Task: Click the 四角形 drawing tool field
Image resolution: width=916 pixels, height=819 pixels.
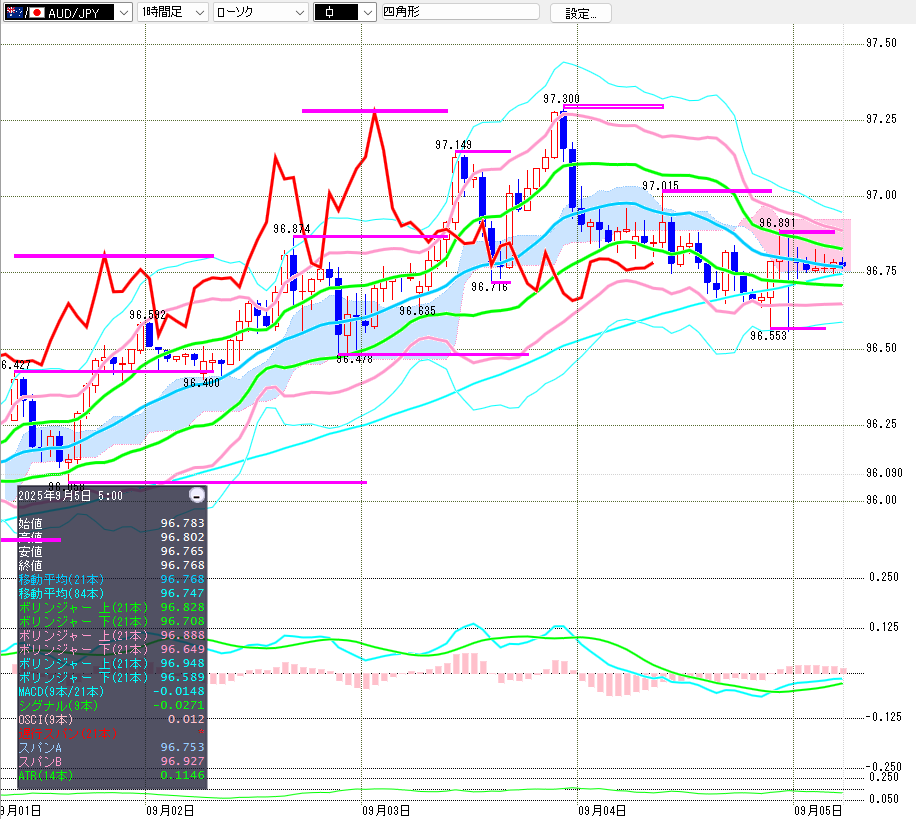Action: click(x=460, y=12)
